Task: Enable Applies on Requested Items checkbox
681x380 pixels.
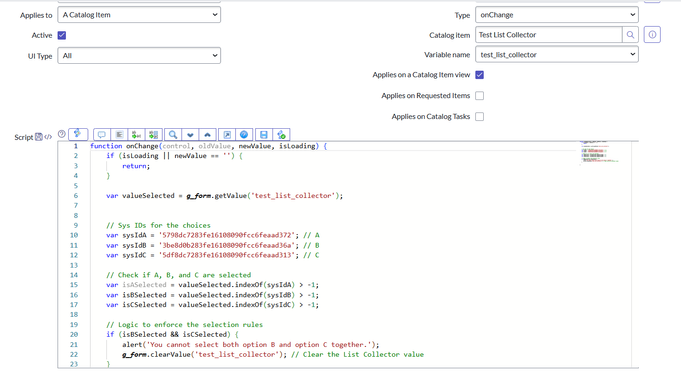Action: pos(479,96)
